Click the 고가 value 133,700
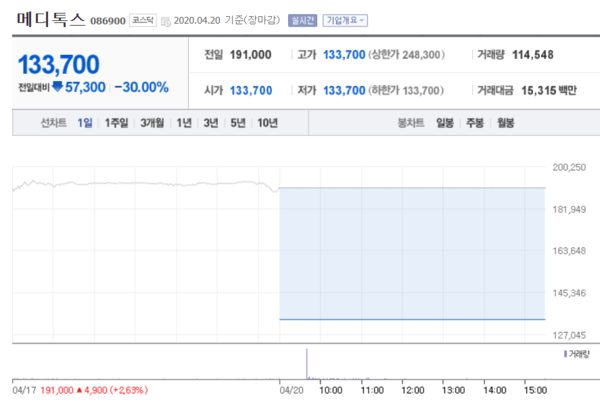The height and width of the screenshot is (407, 600). 344,55
